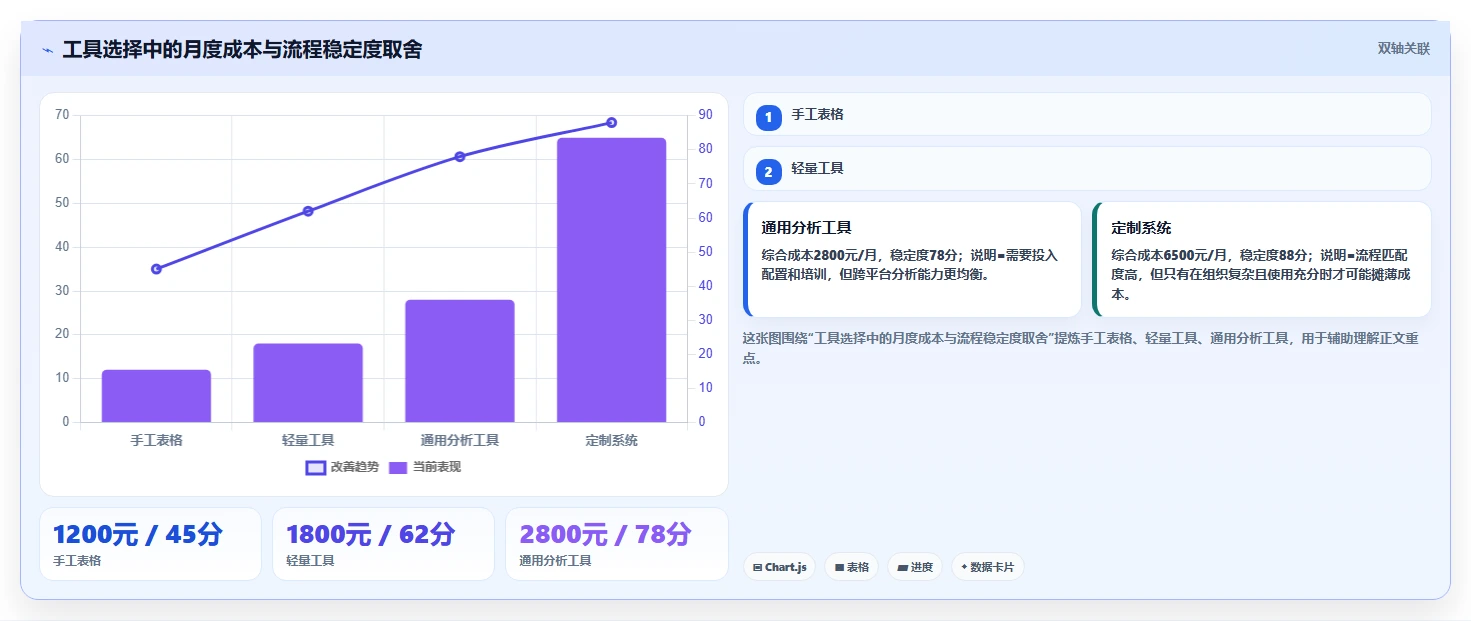1471x621 pixels.
Task: Click the trend line point above 手工表格
Action: [156, 269]
